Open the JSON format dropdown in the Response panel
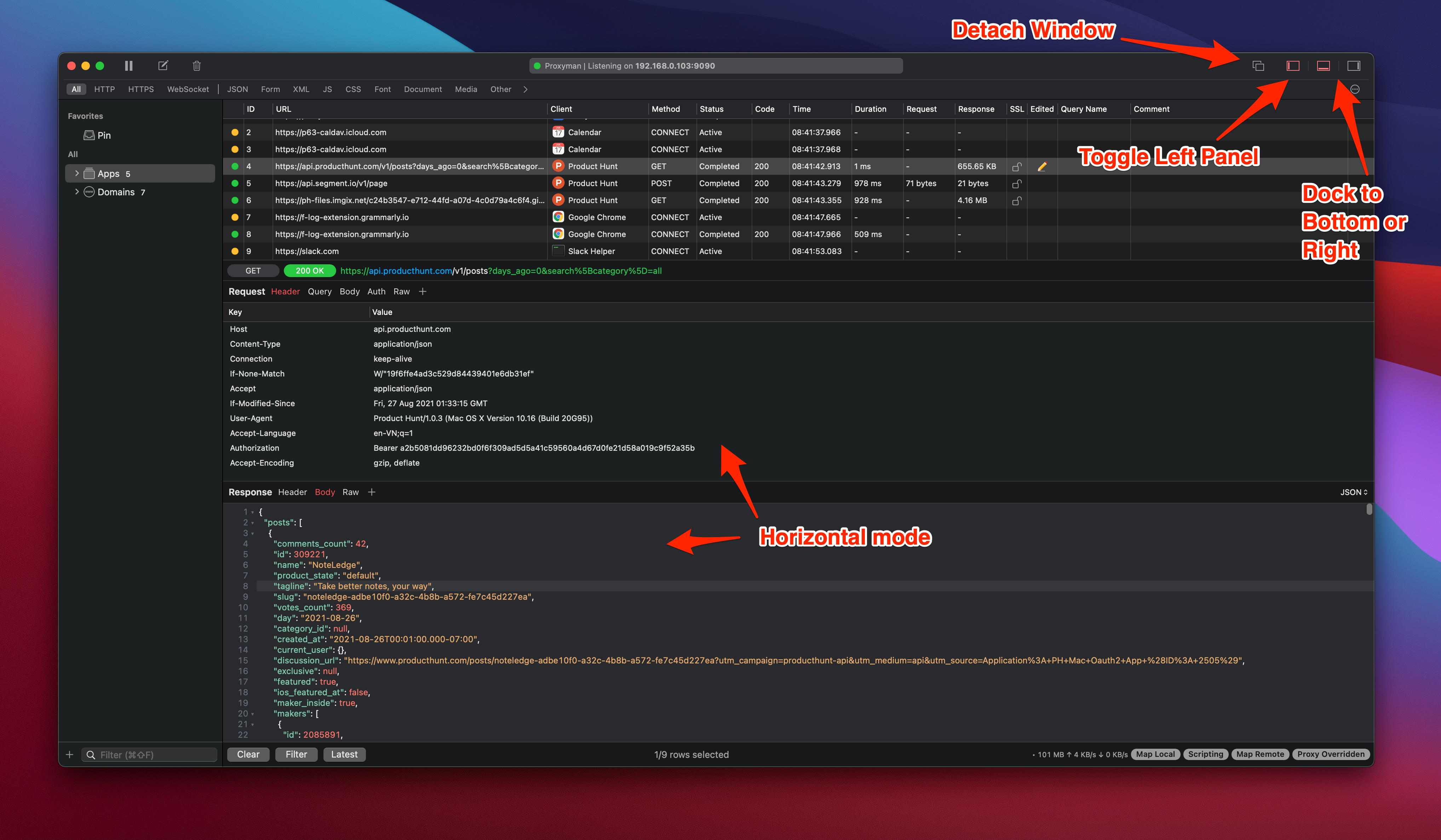Image resolution: width=1441 pixels, height=840 pixels. pyautogui.click(x=1353, y=492)
